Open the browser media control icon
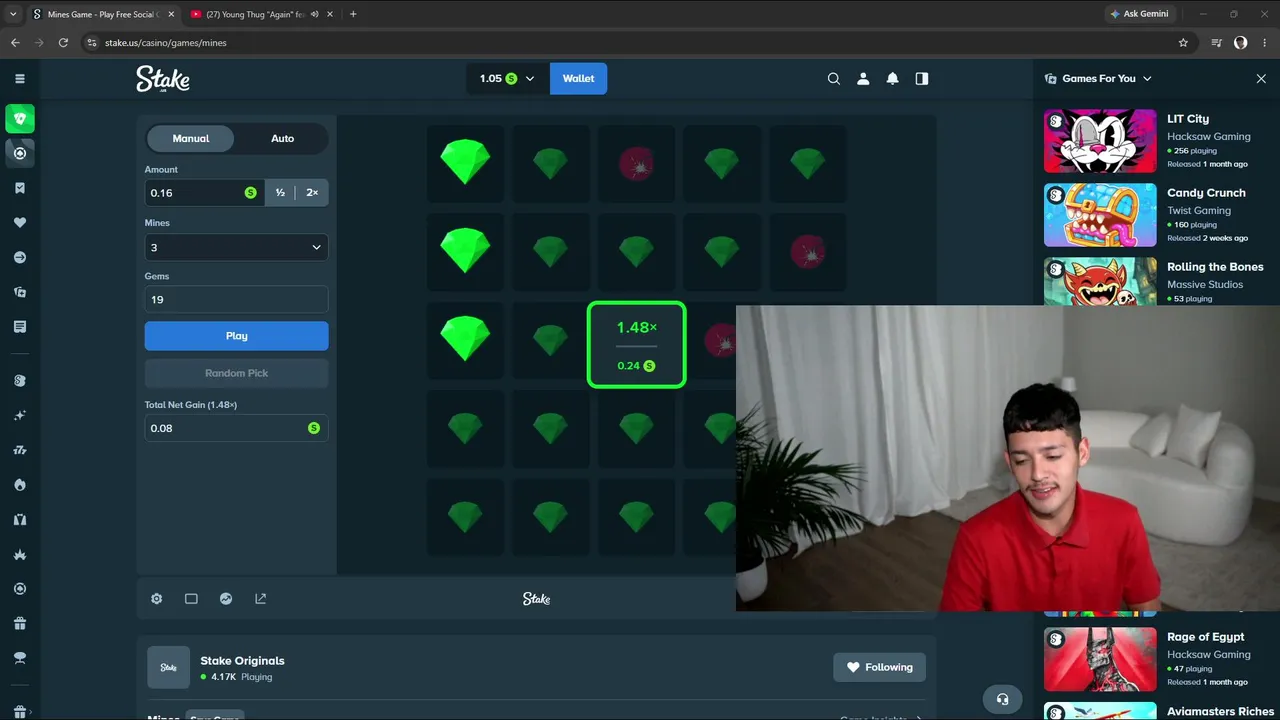Screen dimensions: 1280x720 [x=1216, y=43]
